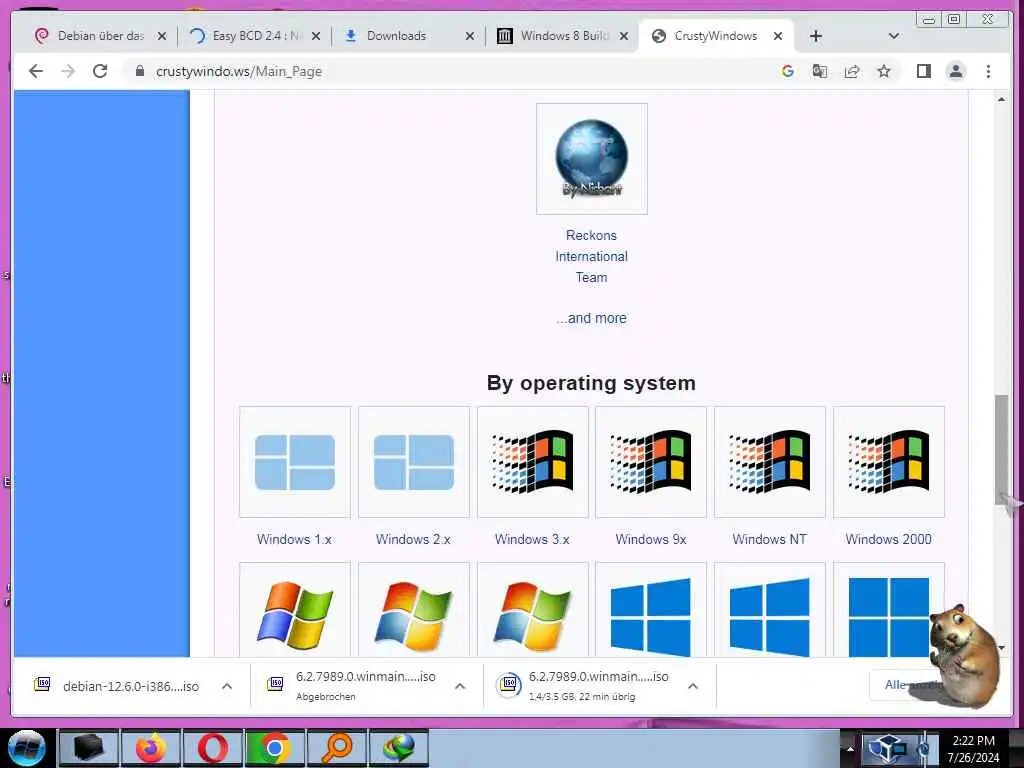Click the Windows 3.x text link

532,539
